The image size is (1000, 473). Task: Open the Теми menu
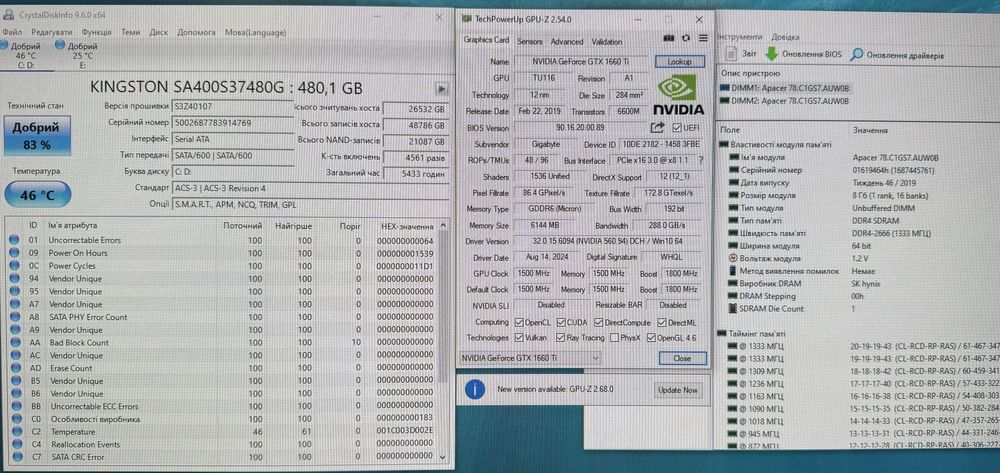(131, 32)
